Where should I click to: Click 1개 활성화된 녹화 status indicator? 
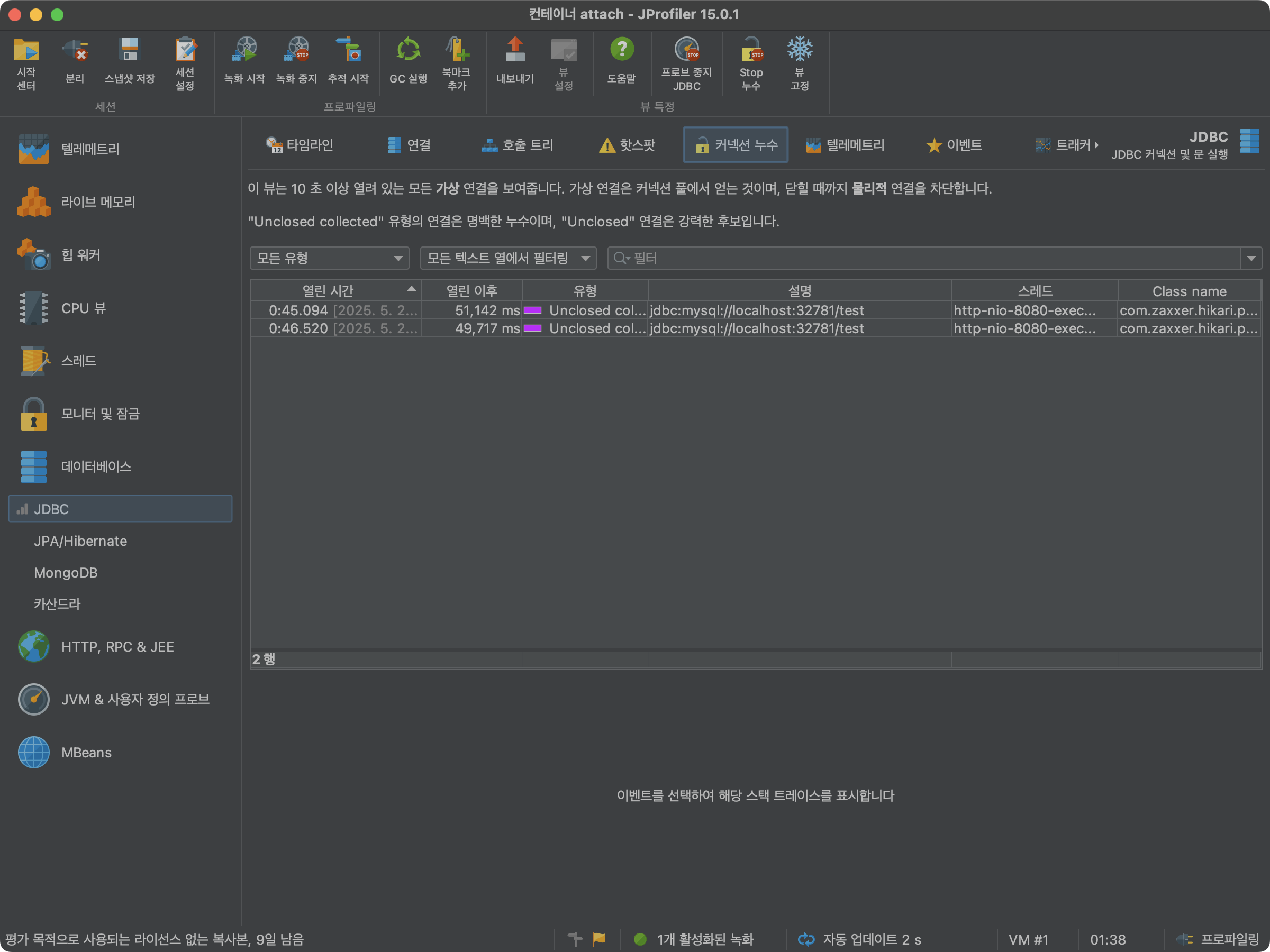click(x=693, y=939)
